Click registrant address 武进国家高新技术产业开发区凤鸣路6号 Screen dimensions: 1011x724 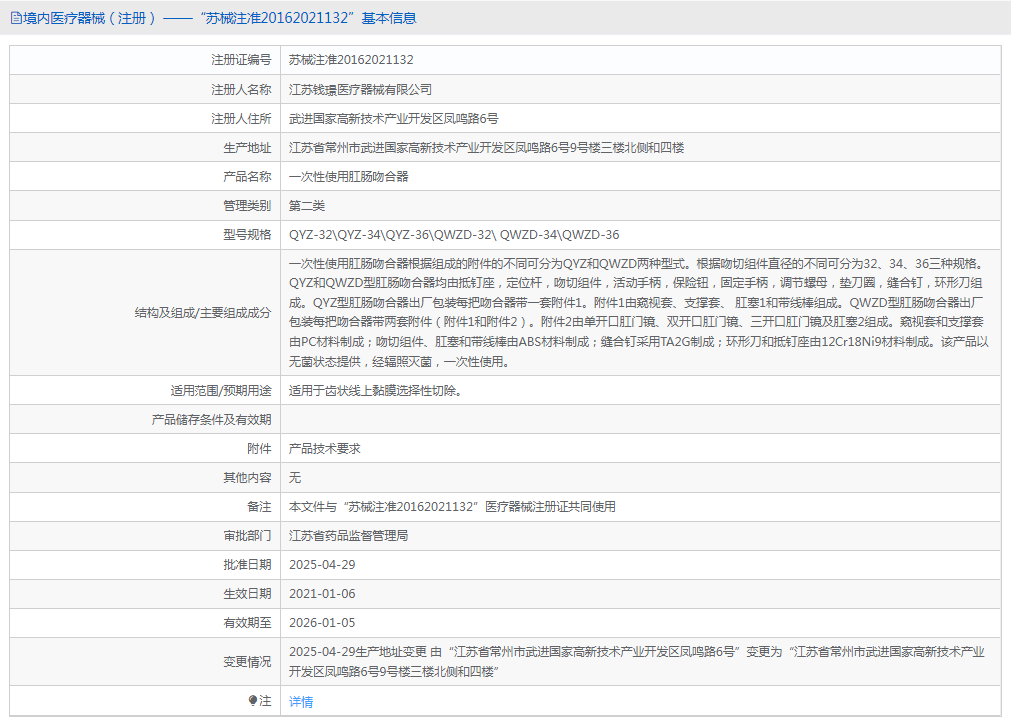tap(393, 119)
